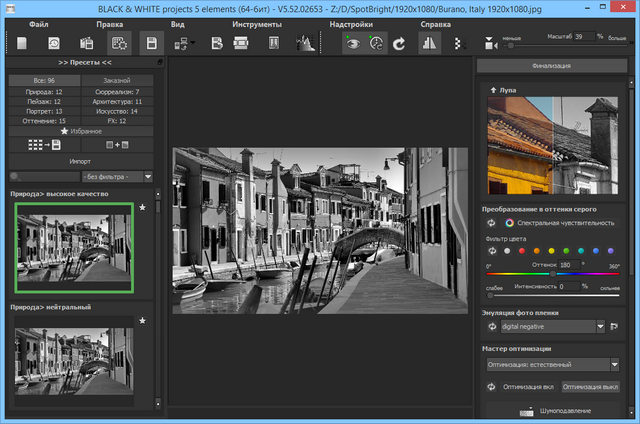Viewport: 640px width, 424px height.
Task: Click the reset icon beside Эмуляция фото пленки dropdown
Action: pos(492,326)
